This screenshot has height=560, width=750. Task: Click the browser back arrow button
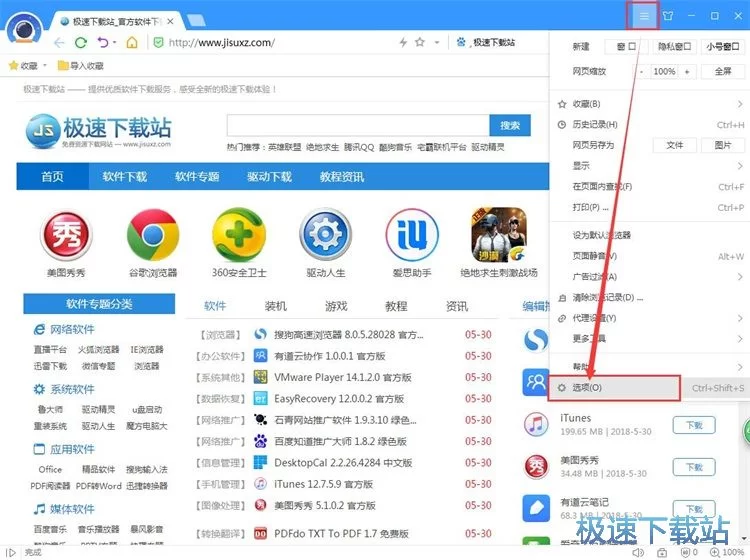tap(59, 43)
